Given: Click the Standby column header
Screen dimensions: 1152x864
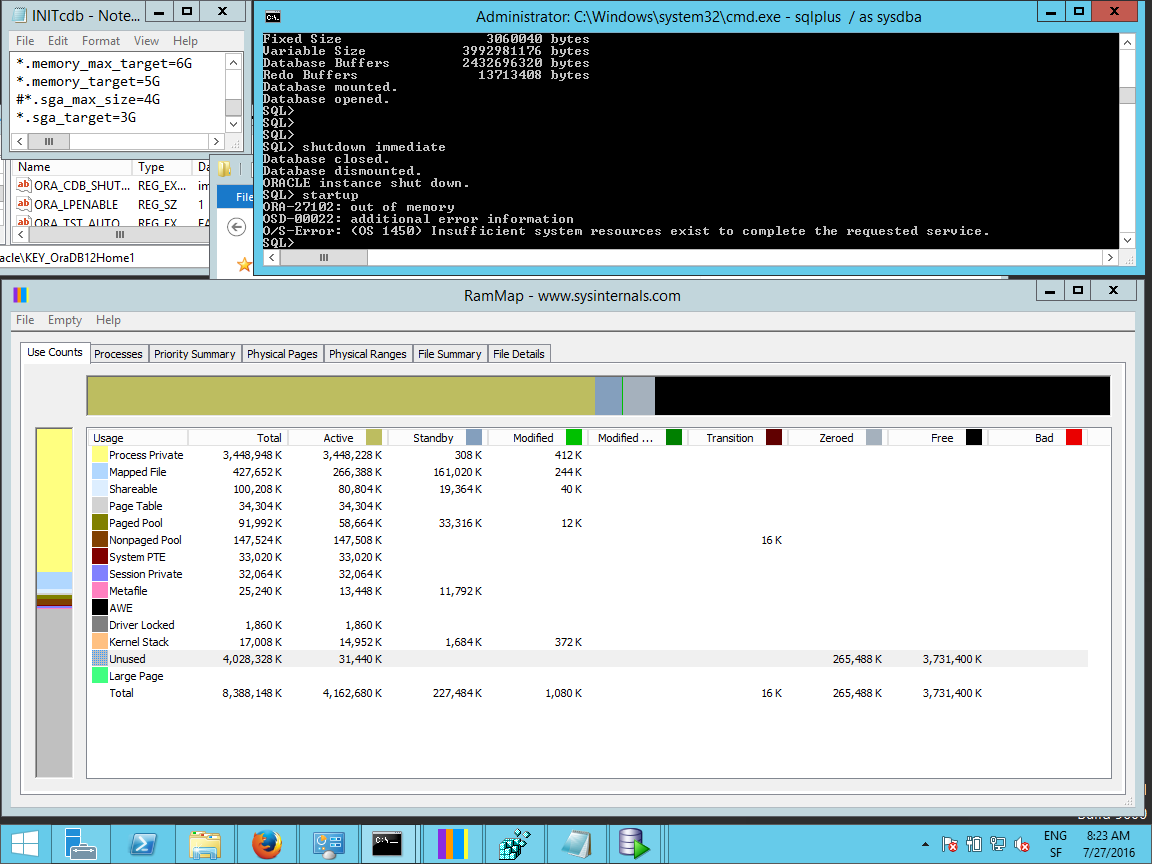Looking at the screenshot, I should (x=437, y=437).
